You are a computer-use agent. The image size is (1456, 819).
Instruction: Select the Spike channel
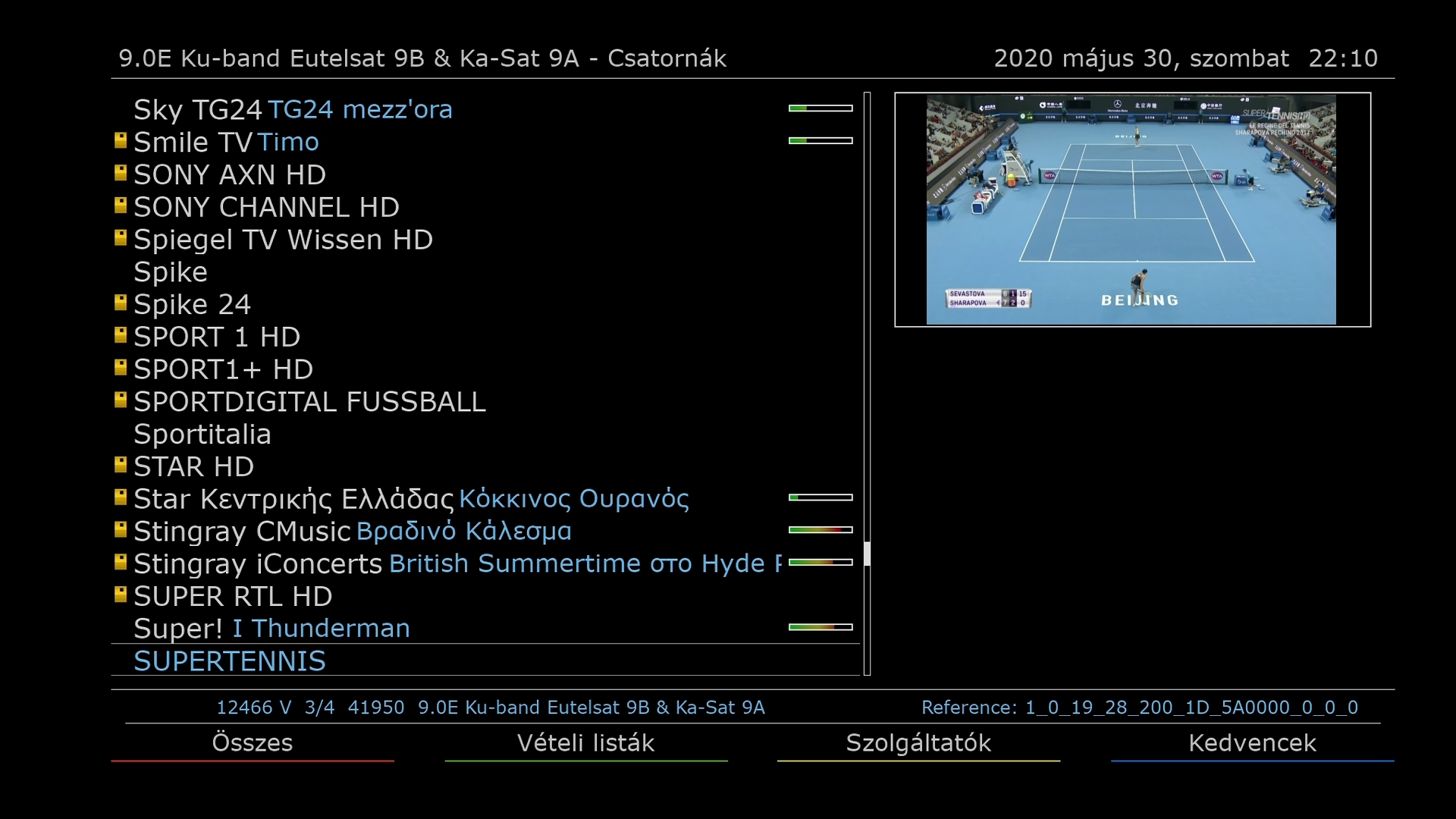[485, 271]
